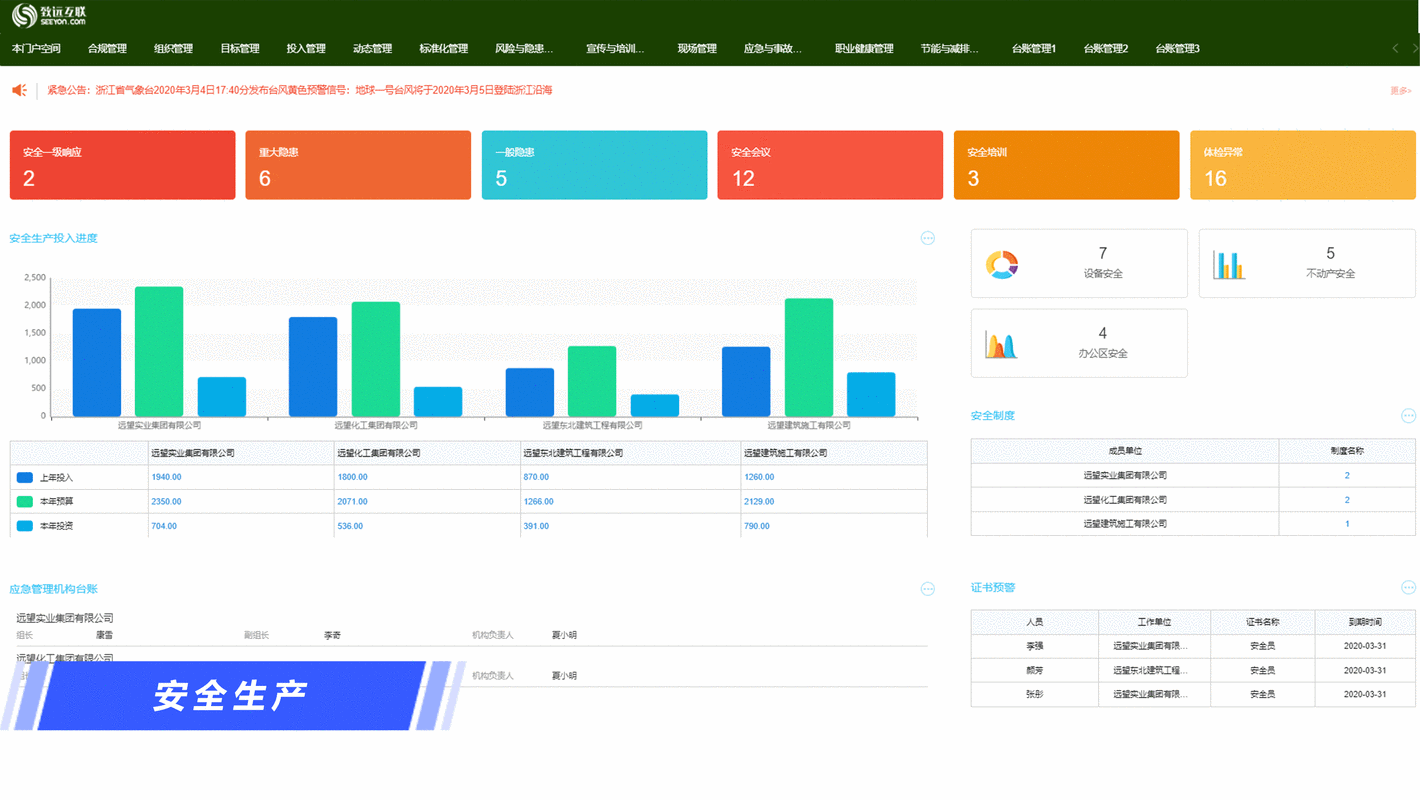Click the area chart icon for 办公区安全
1420x800 pixels.
[x=1001, y=344]
